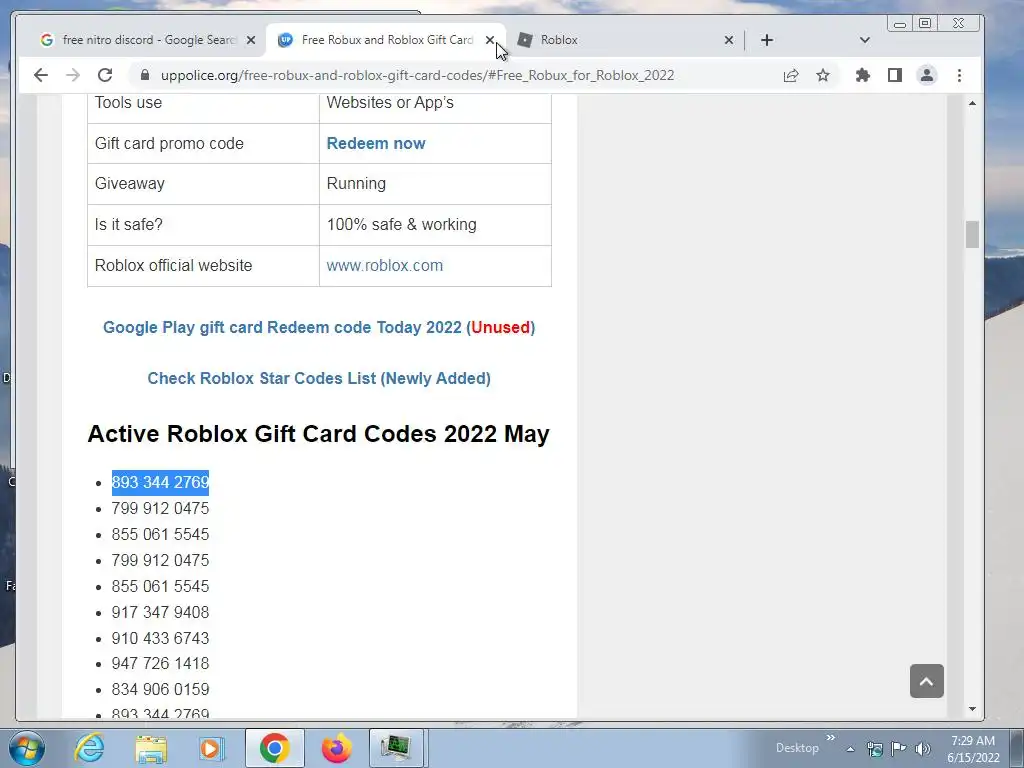Click the code 910 433 6743
The height and width of the screenshot is (768, 1024).
160,639
